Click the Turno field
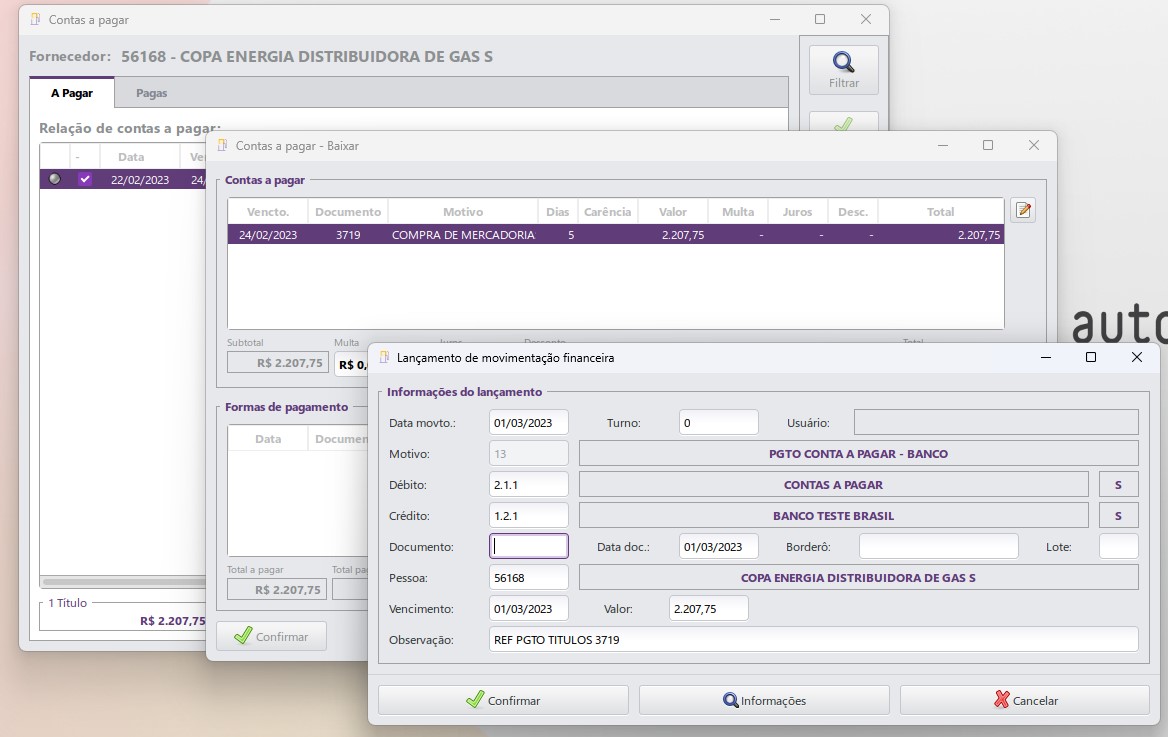Screen dimensions: 1168x737 tap(718, 422)
